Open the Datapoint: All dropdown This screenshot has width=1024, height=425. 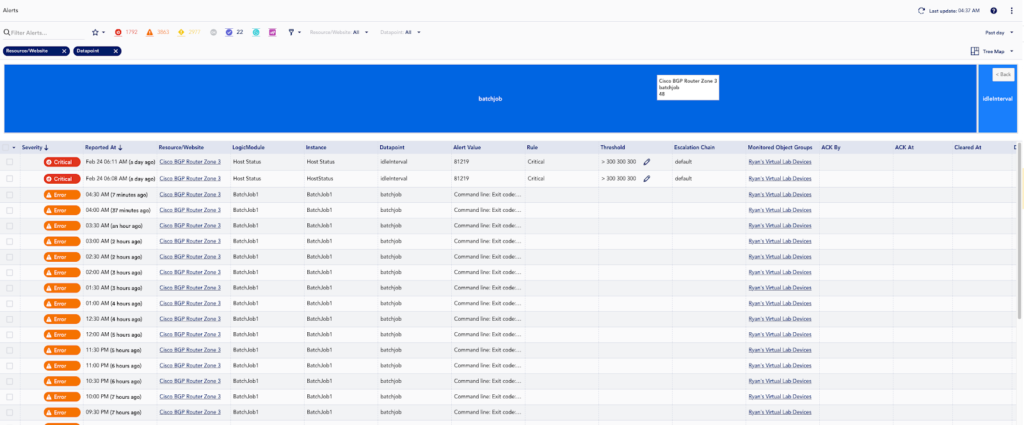(400, 32)
